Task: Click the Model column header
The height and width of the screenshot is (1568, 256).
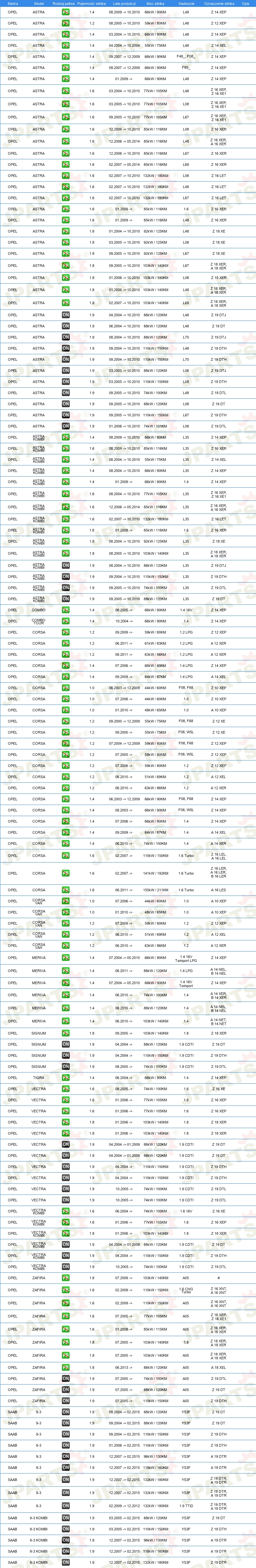Action: (x=38, y=4)
